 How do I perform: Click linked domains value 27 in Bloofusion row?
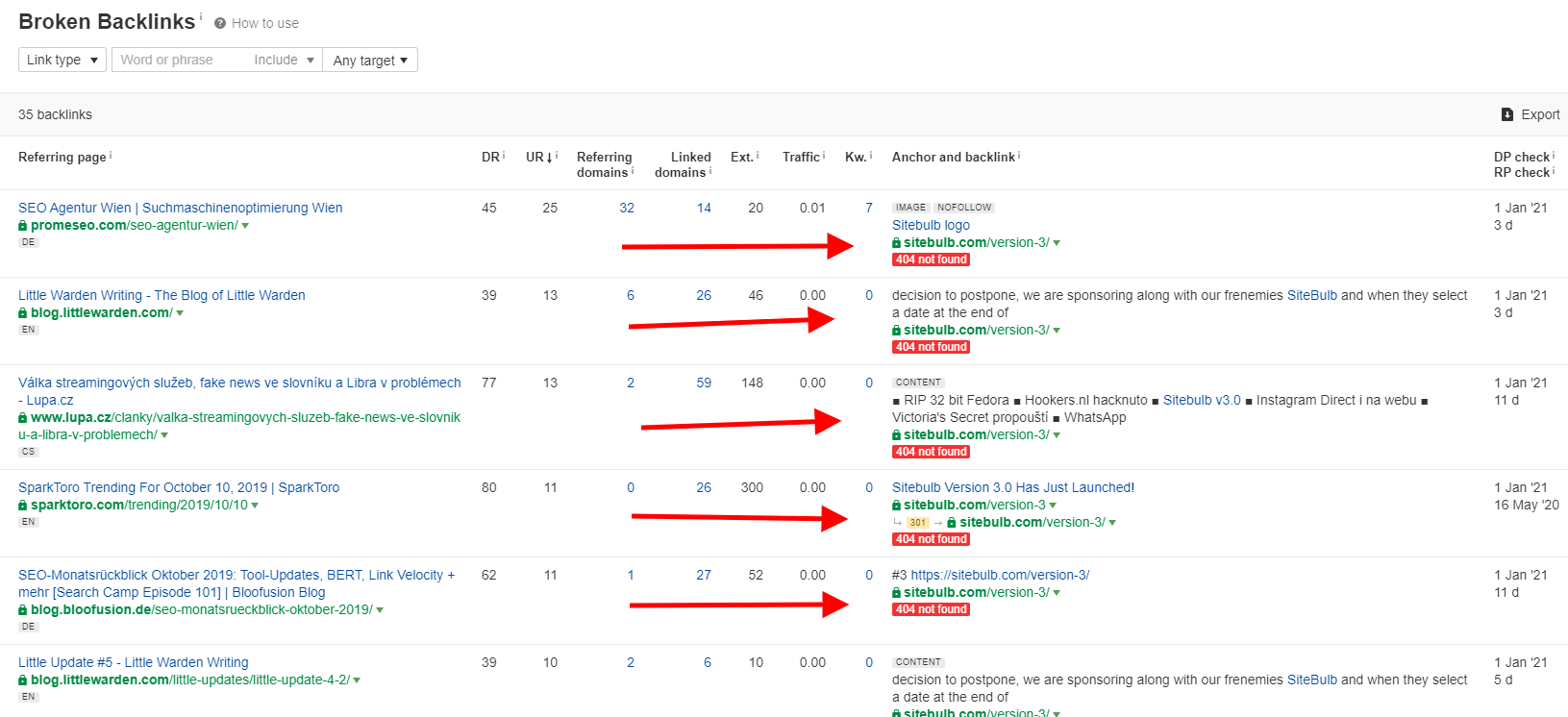(704, 575)
